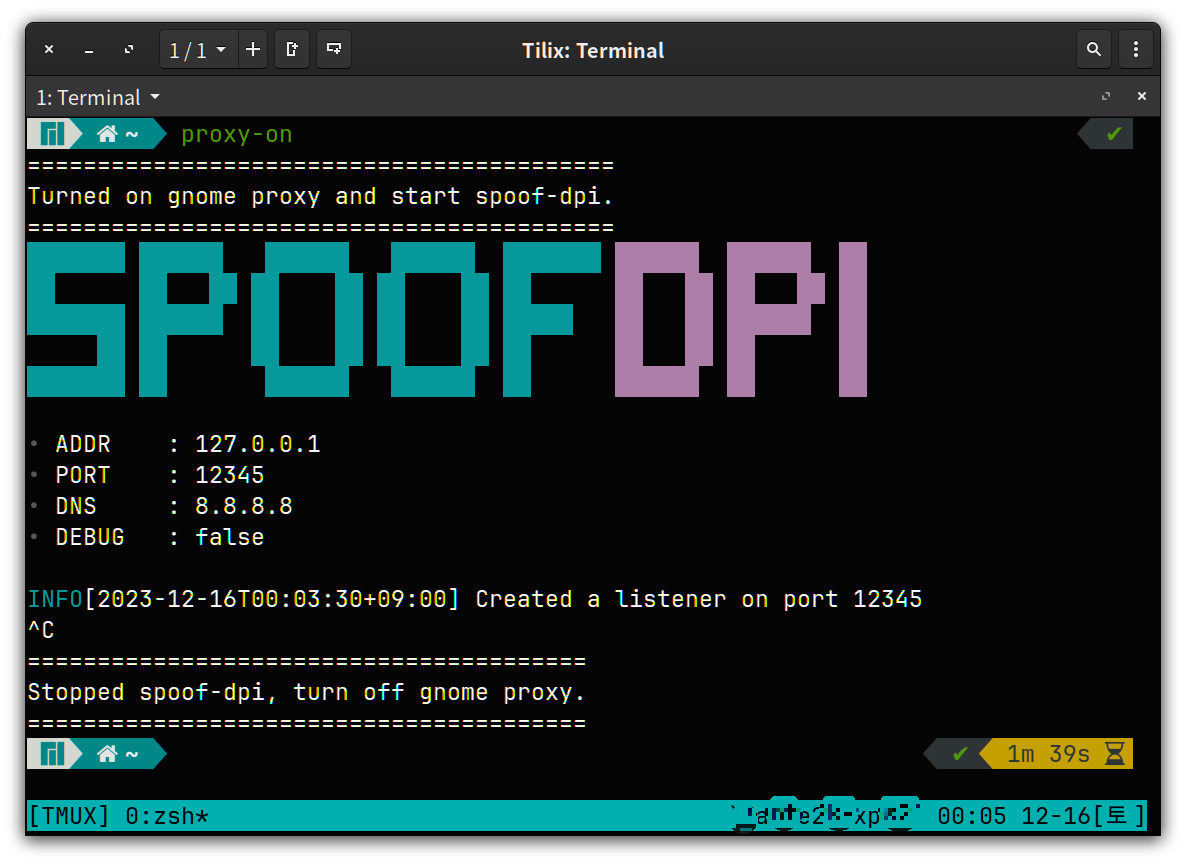Select tmux window 0:zsh*

pos(166,816)
